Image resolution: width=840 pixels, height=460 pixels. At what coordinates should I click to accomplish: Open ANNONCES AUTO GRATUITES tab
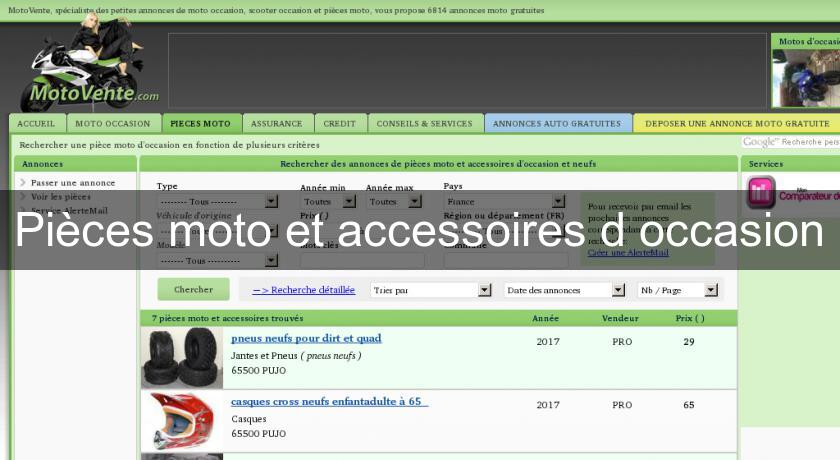(x=557, y=124)
